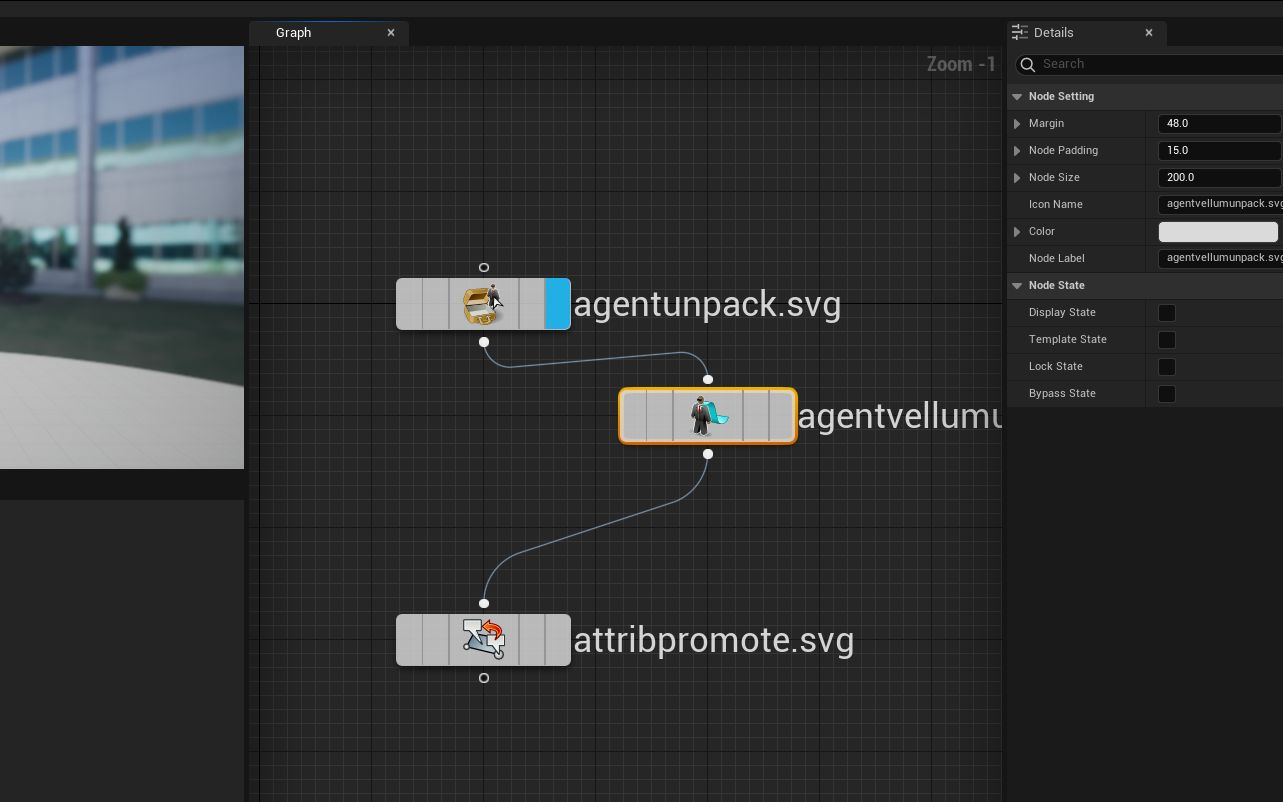This screenshot has width=1283, height=802.
Task: Switch to the Graph tab
Action: 294,33
